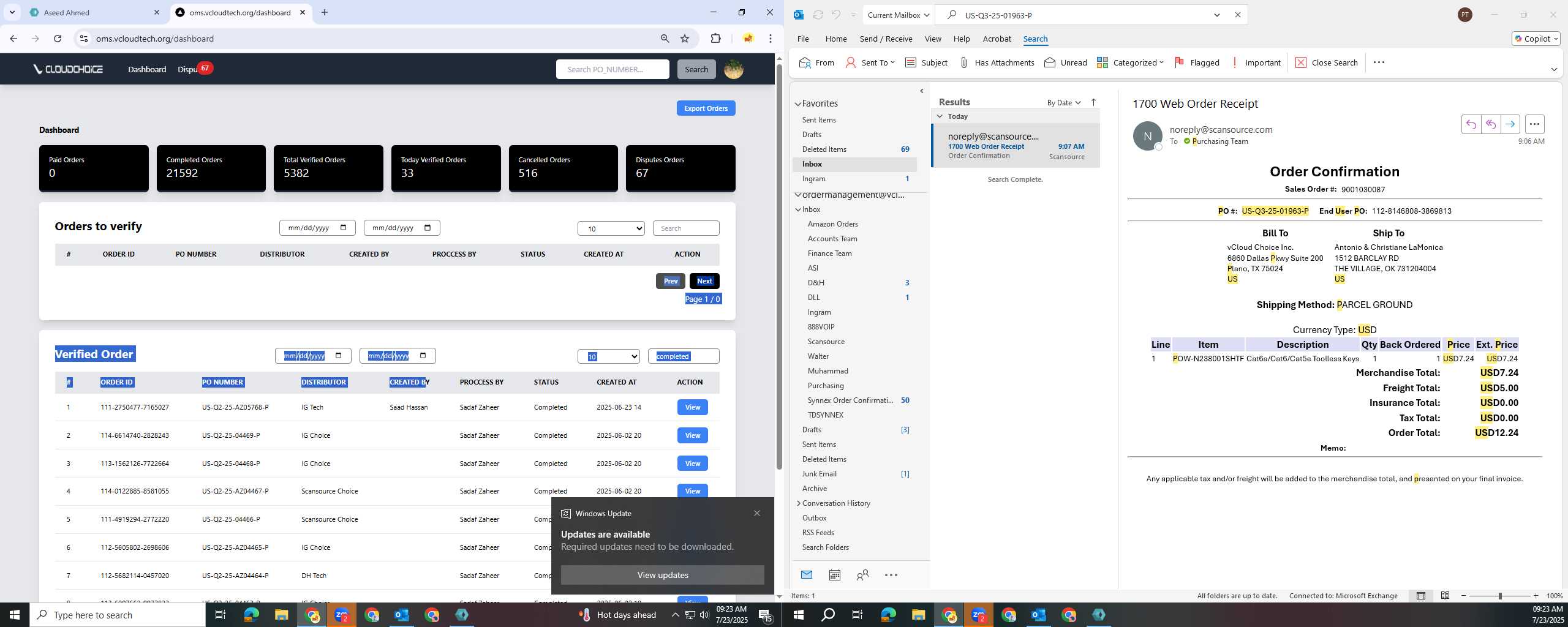Click the PO search Search button

point(696,69)
